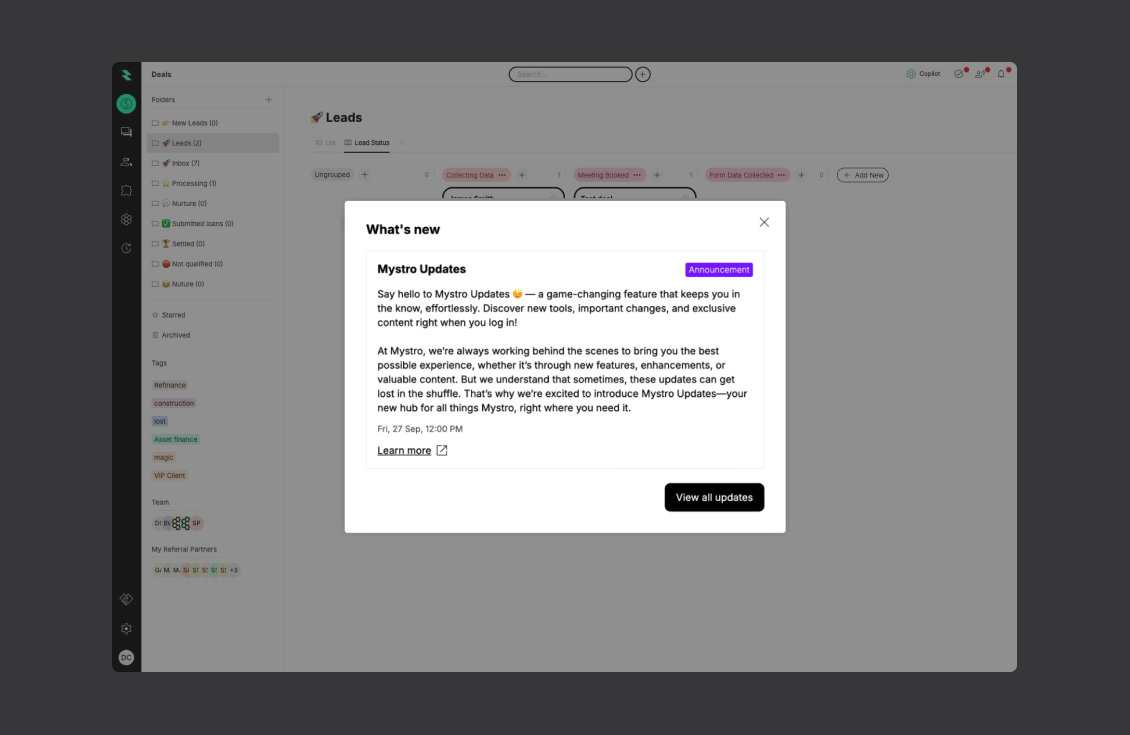Open Collecting Data column options menu
The image size is (1130, 735).
[502, 175]
